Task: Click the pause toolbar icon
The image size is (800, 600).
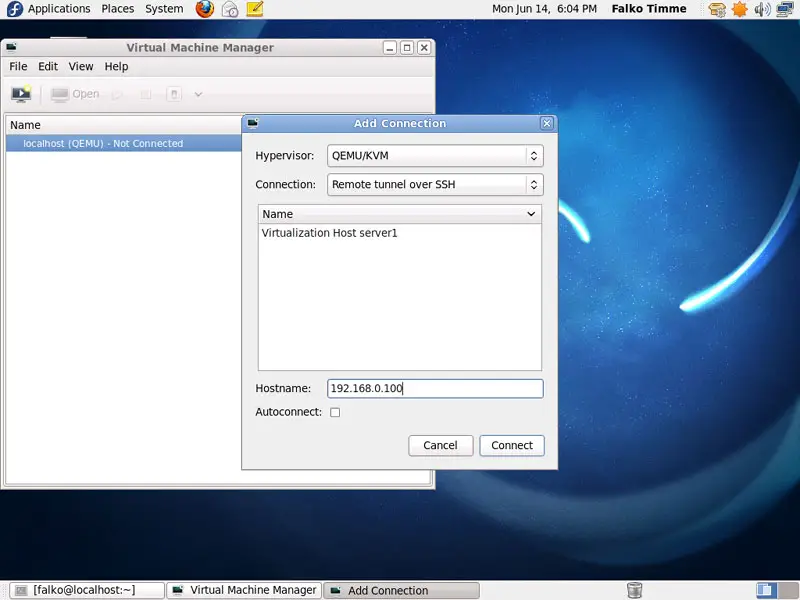Action: pos(146,94)
